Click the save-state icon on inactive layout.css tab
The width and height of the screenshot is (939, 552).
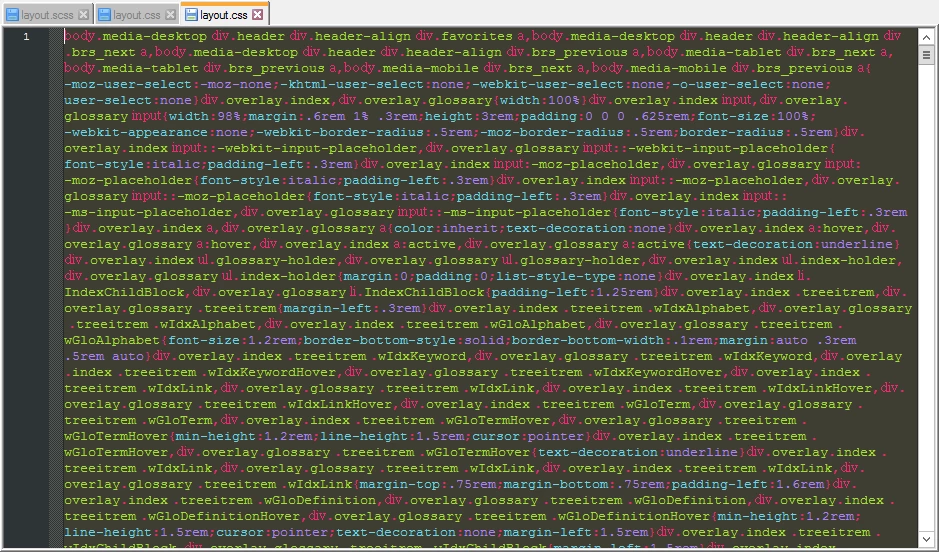click(104, 15)
